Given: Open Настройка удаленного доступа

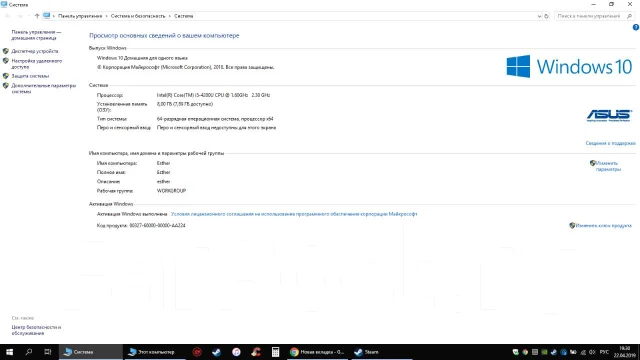Looking at the screenshot, I should [37, 64].
